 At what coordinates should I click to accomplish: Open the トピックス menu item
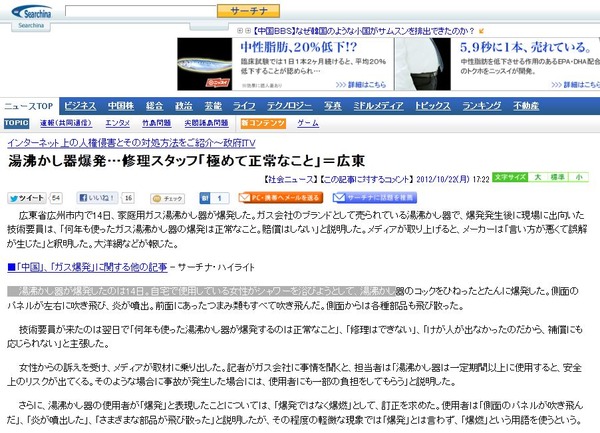click(432, 106)
